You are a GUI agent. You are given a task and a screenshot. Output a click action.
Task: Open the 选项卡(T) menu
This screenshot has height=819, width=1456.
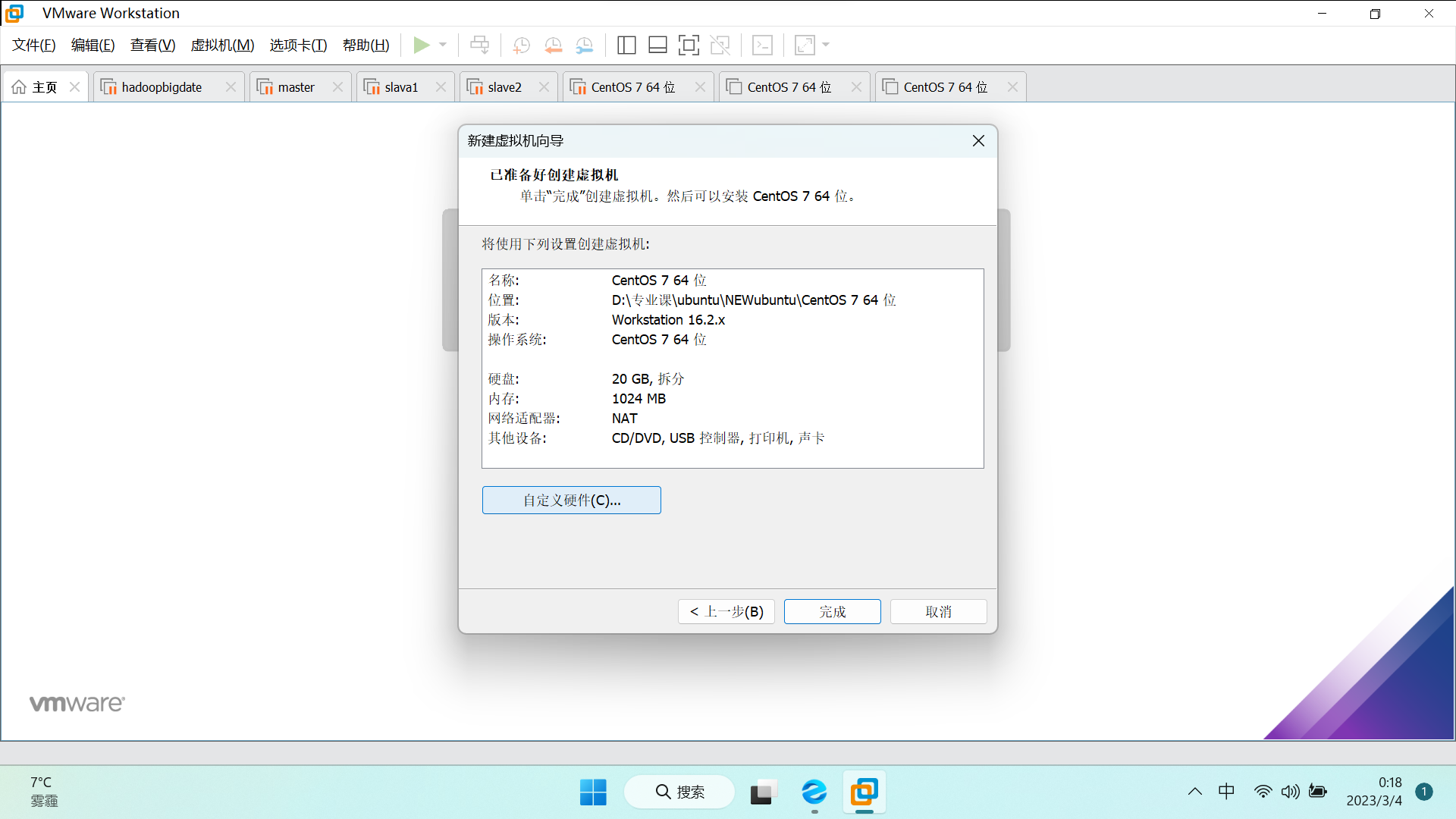(x=298, y=45)
